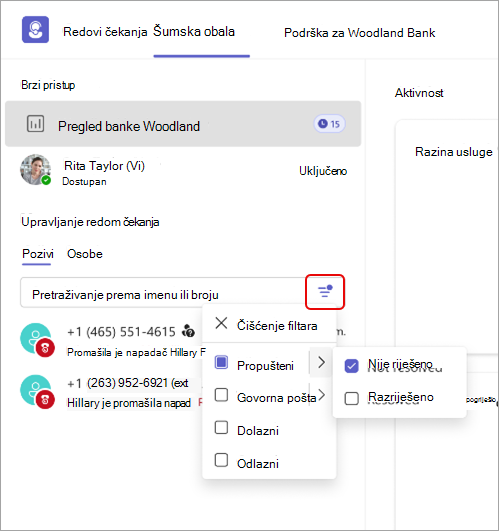This screenshot has width=499, height=531.
Task: Toggle Rita Taylor's Uključeno status
Action: pos(323,171)
